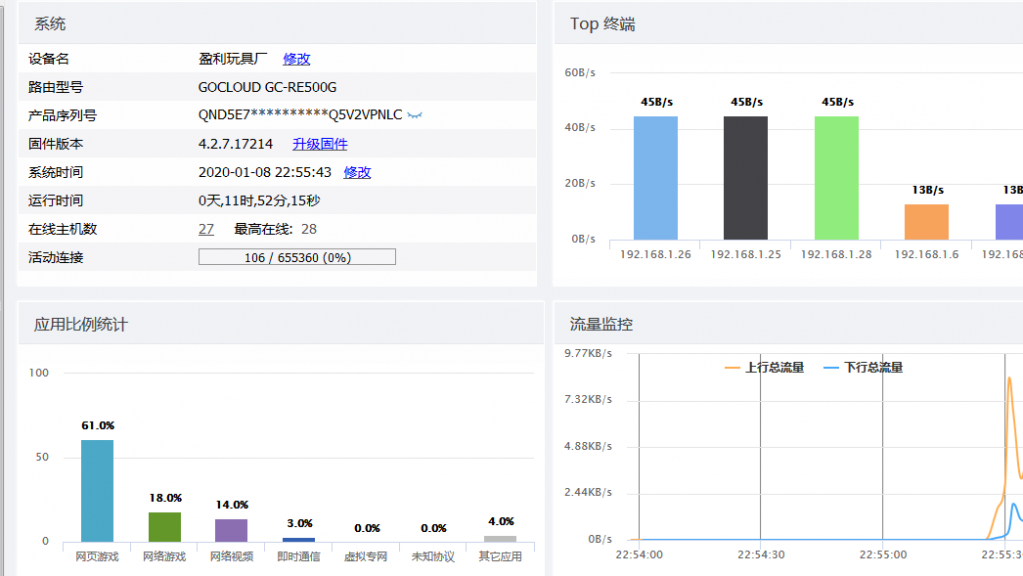Click the 未知协议 category label
Viewport: 1023px width, 576px height.
click(433, 557)
